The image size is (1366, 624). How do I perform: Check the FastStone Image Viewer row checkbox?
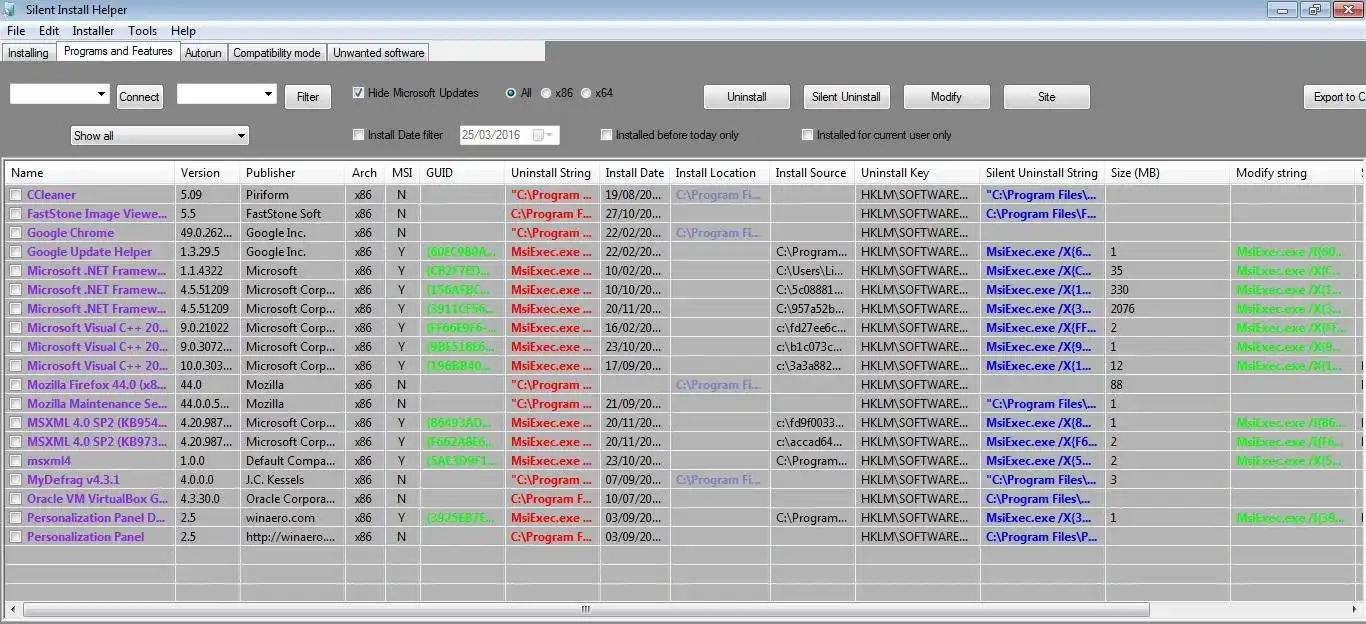tap(15, 214)
